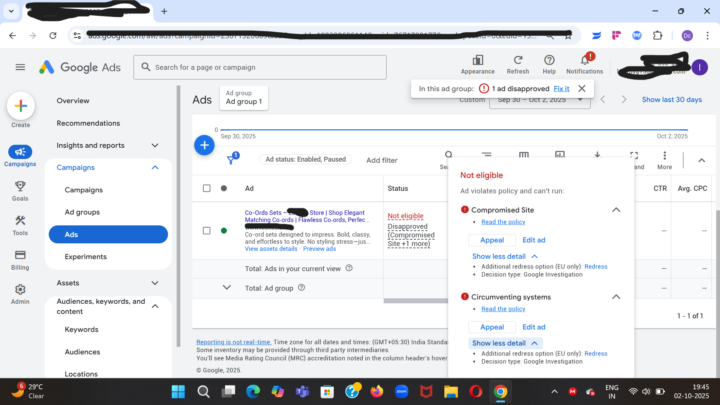This screenshot has width=720, height=405.
Task: Open Keywords in the side menu
Action: click(x=81, y=330)
